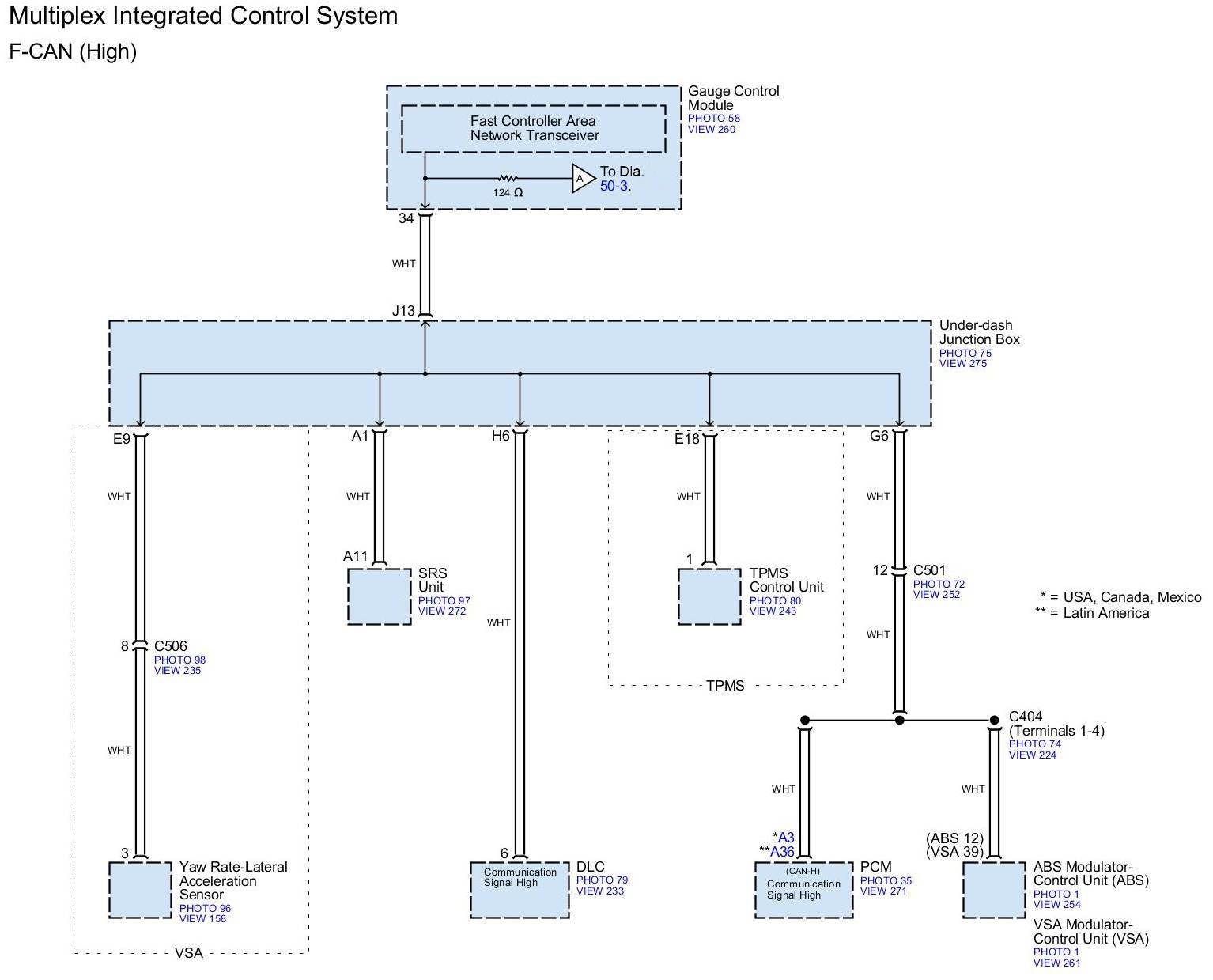Screen dimensions: 1213x980
Task: Open VIEW 261 for VSA Modulator-Control Unit
Action: click(x=1056, y=963)
